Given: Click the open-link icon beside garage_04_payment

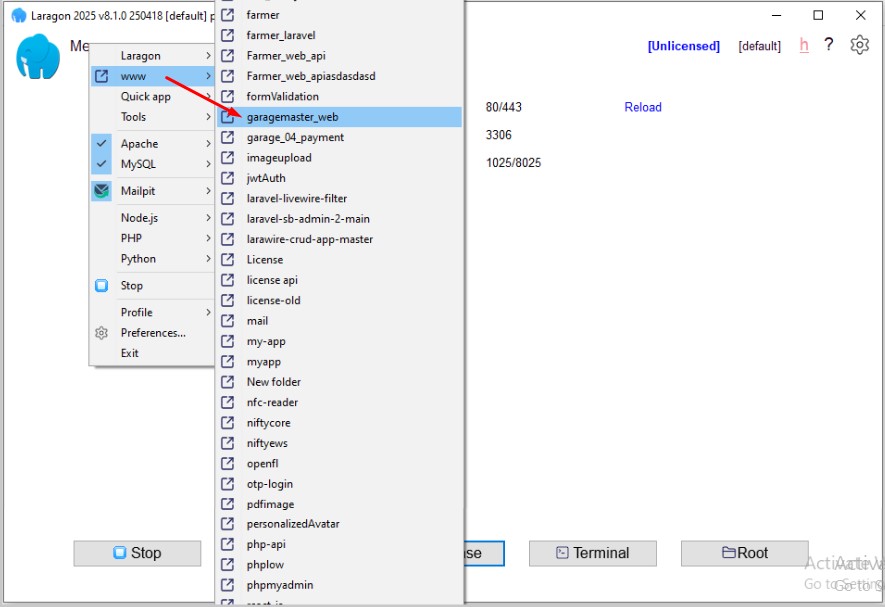Looking at the screenshot, I should [227, 137].
